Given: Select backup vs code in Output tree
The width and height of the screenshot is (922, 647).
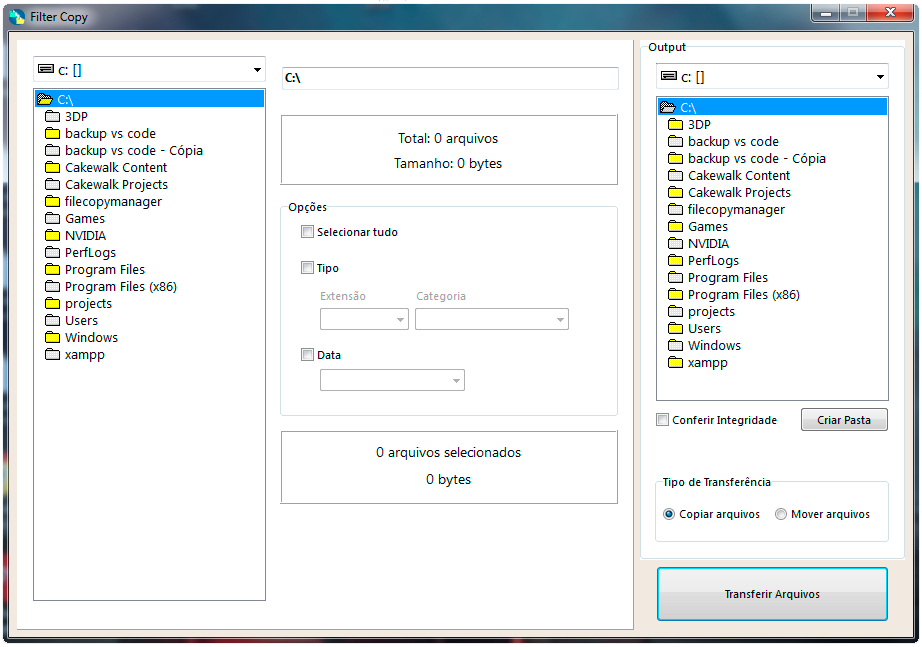Looking at the screenshot, I should pos(733,142).
